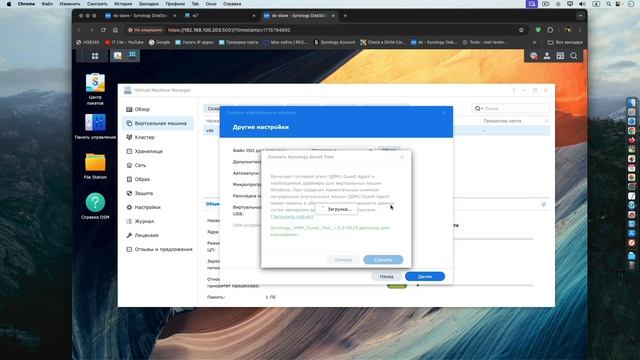Click the 'Not secure' site info badge
Viewport: 640px width, 360px height.
(x=145, y=30)
